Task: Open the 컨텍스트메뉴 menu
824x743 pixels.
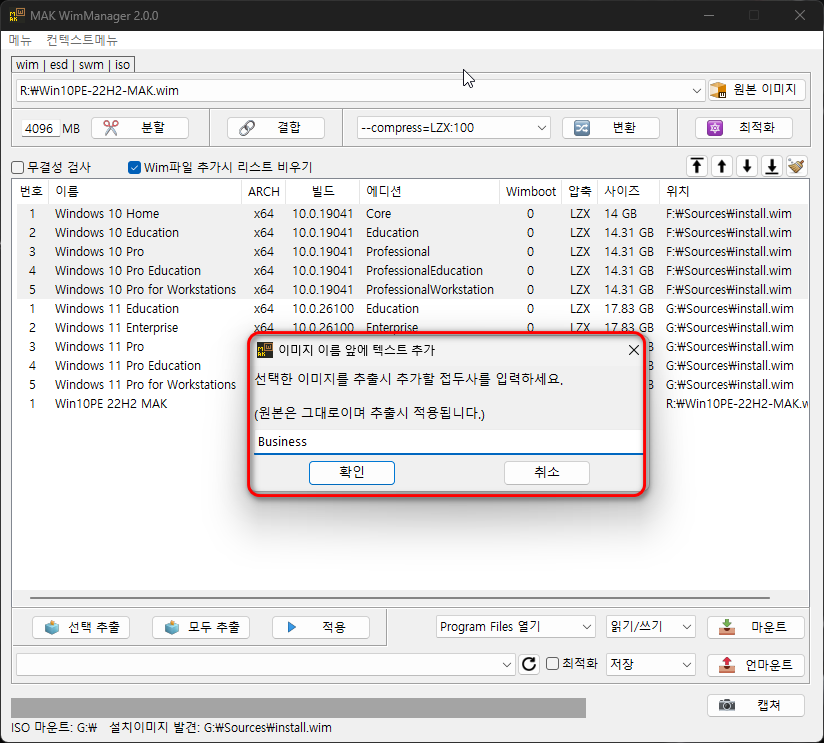Action: [x=82, y=40]
